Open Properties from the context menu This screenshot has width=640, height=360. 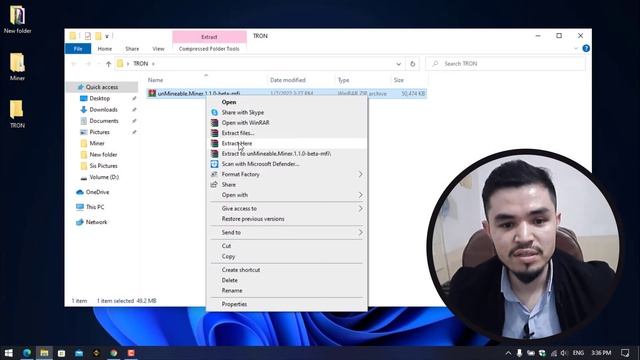click(234, 304)
